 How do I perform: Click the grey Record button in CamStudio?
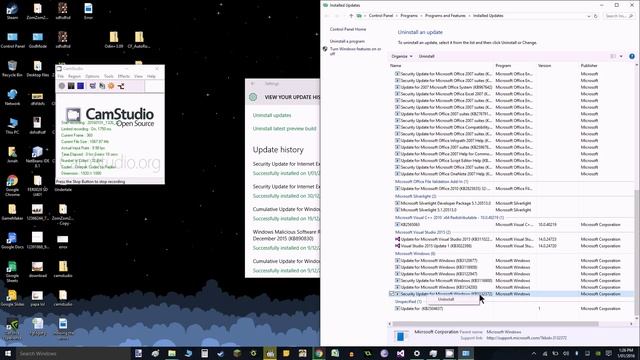click(x=62, y=86)
